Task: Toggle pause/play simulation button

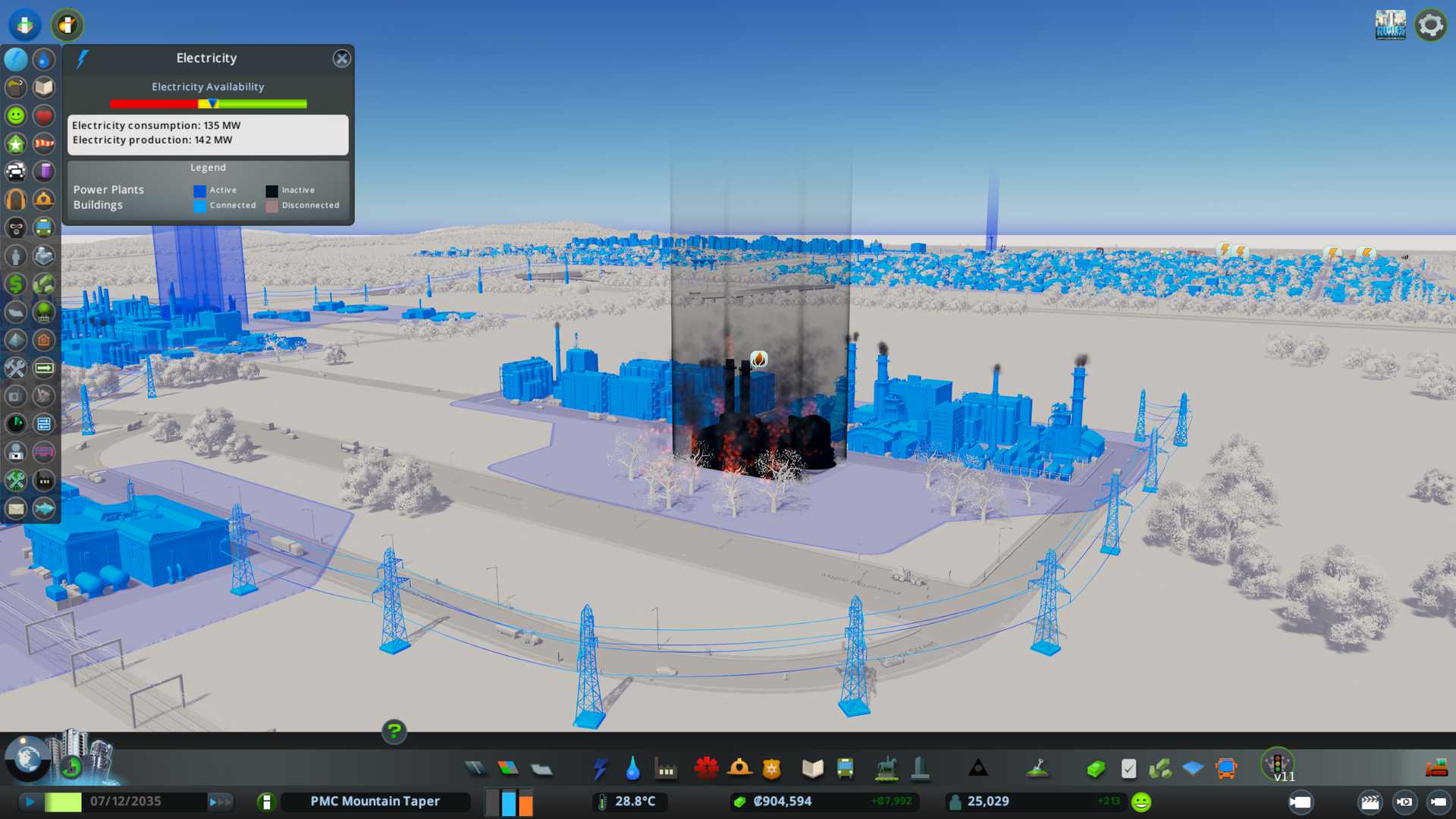Action: (30, 802)
